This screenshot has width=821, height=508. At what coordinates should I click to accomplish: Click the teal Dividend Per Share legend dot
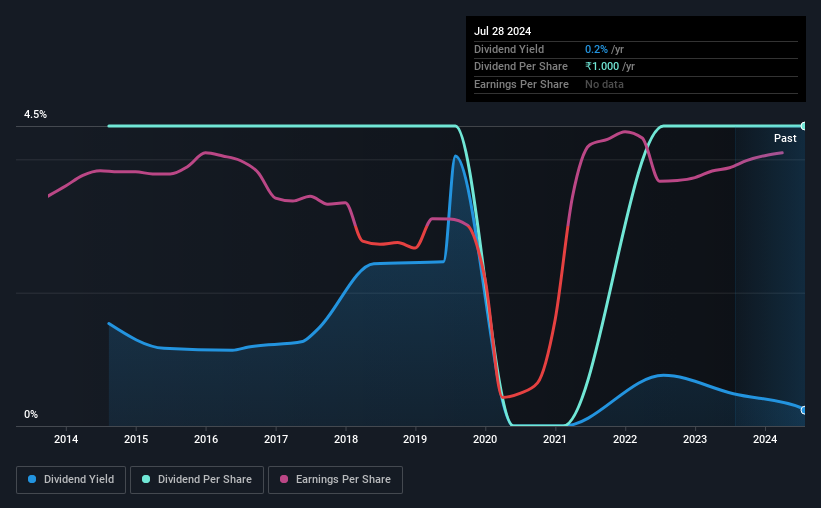[x=146, y=479]
